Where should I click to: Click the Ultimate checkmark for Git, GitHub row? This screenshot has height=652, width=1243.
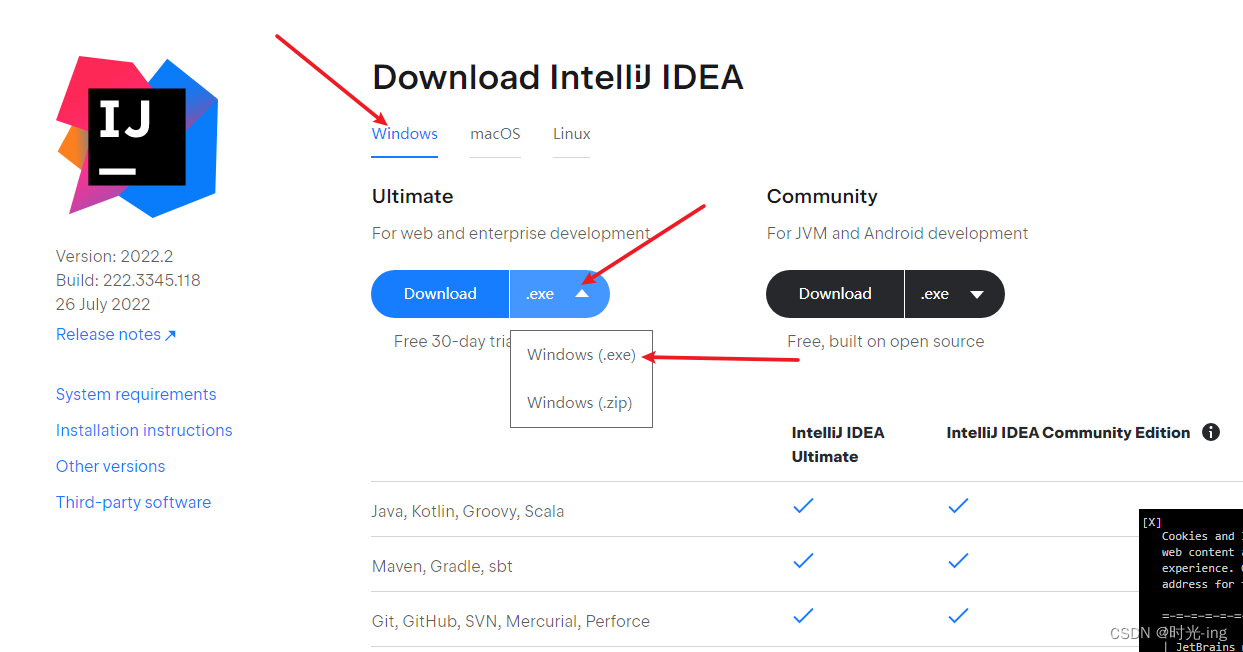(x=803, y=616)
